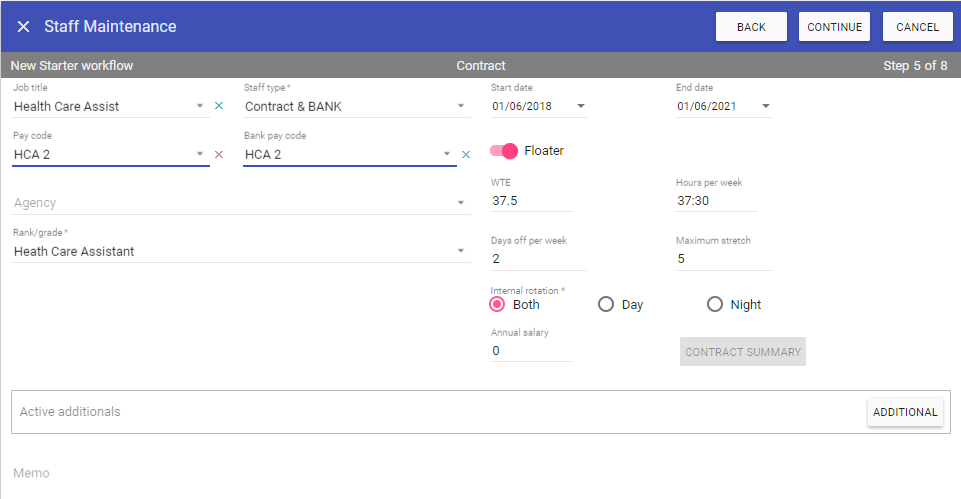961x499 pixels.
Task: Expand the Agency dropdown list
Action: pyautogui.click(x=461, y=203)
